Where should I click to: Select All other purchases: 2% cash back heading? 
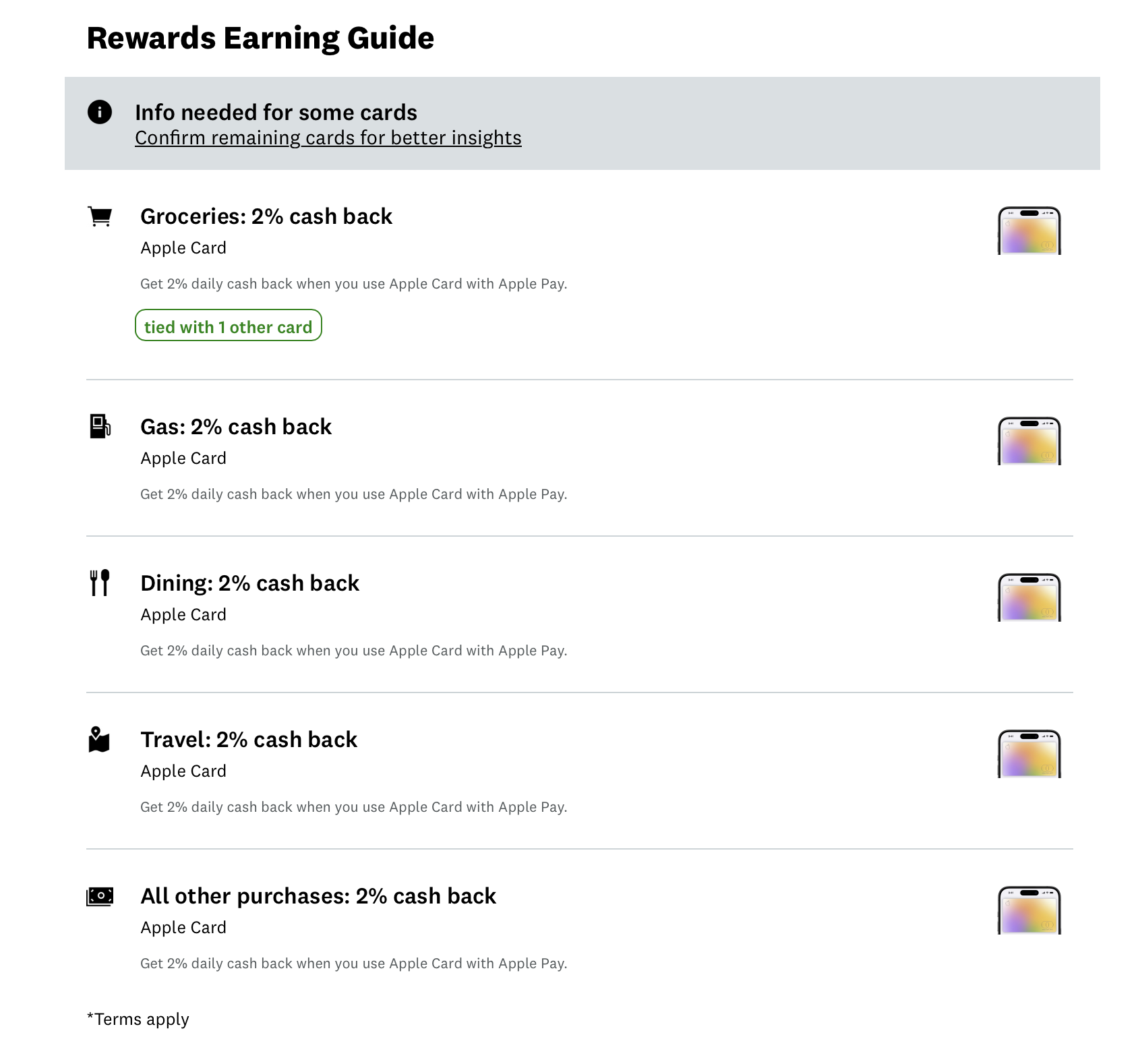pos(318,896)
